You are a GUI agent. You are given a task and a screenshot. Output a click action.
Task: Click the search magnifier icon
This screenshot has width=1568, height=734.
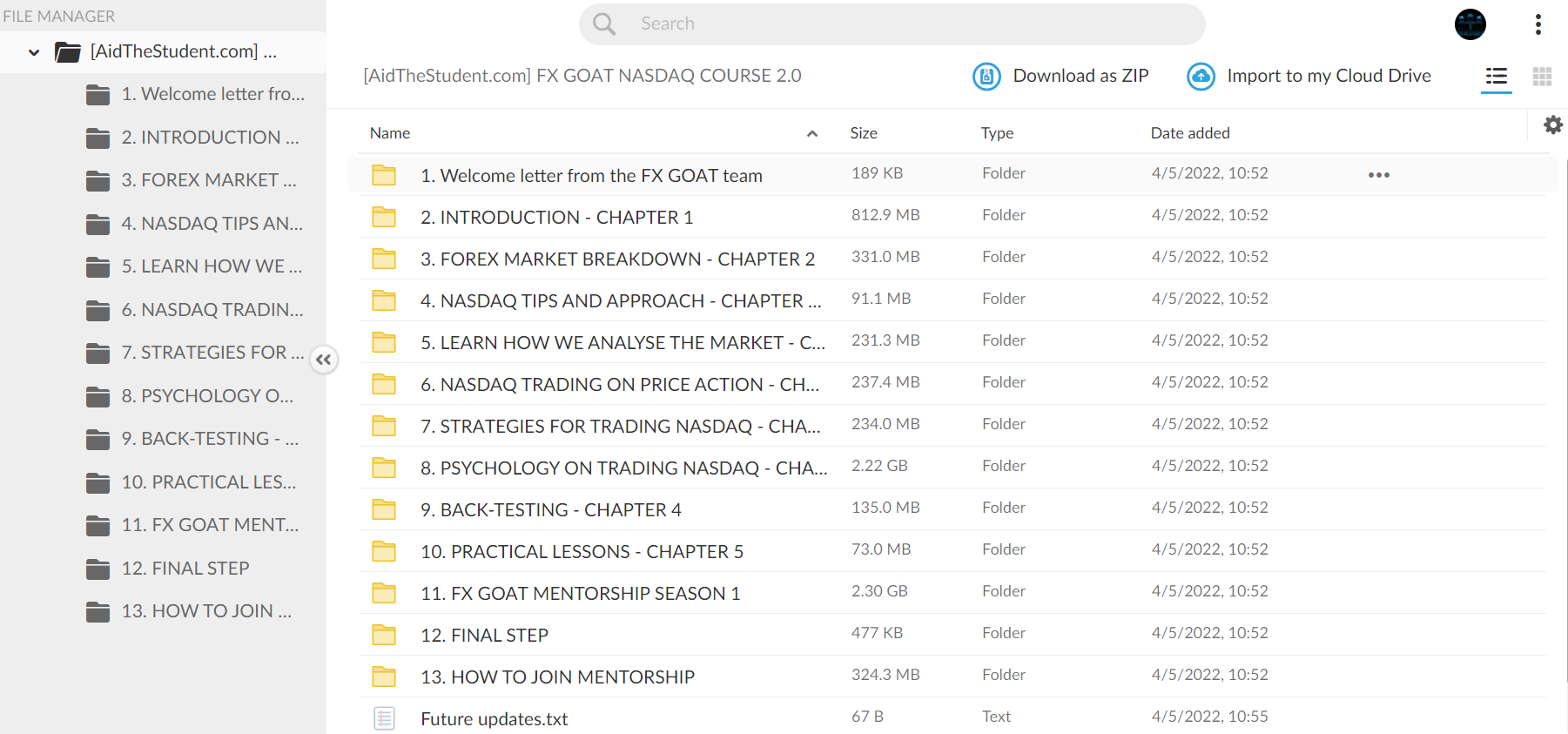[x=603, y=24]
